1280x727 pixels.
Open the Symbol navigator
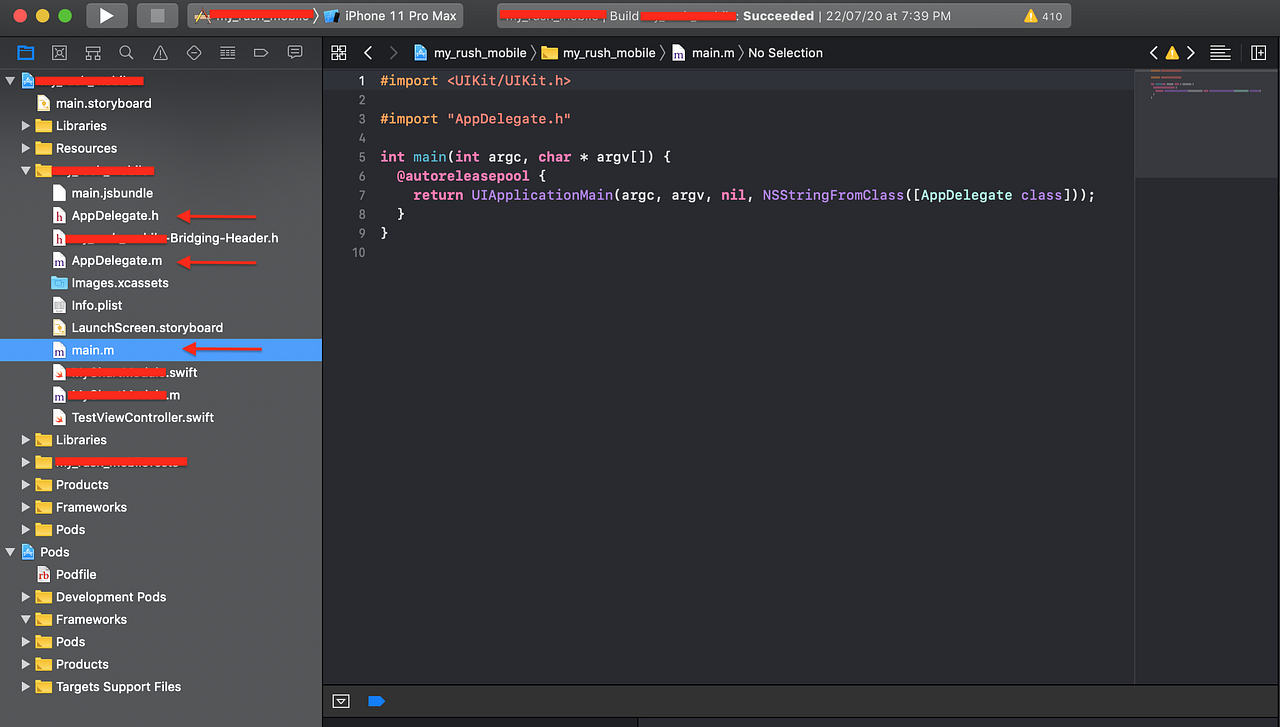tap(92, 52)
